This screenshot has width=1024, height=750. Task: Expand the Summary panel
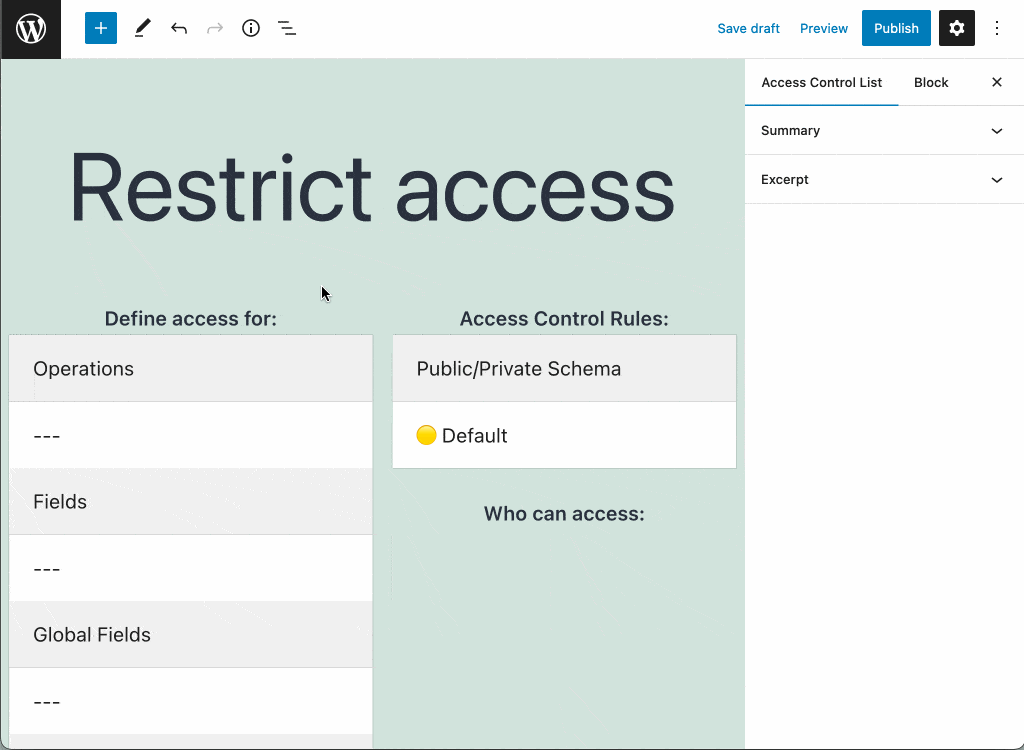[x=884, y=131]
